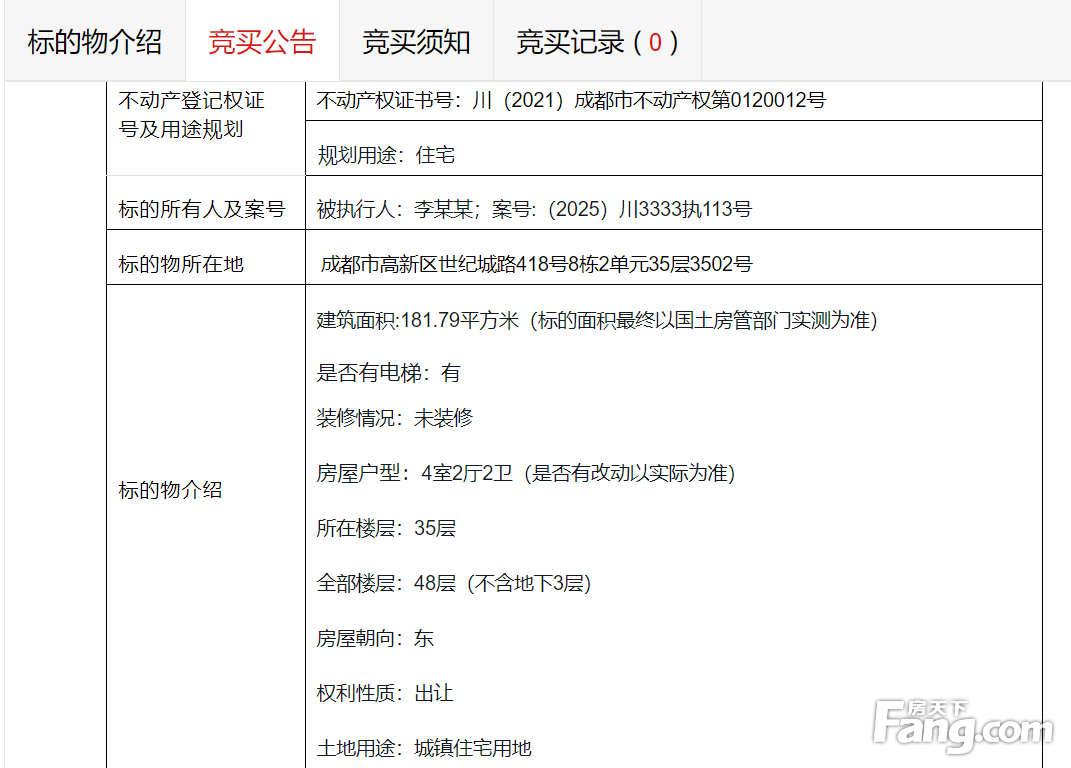Click the 全部楼层：48层 line

(x=453, y=583)
